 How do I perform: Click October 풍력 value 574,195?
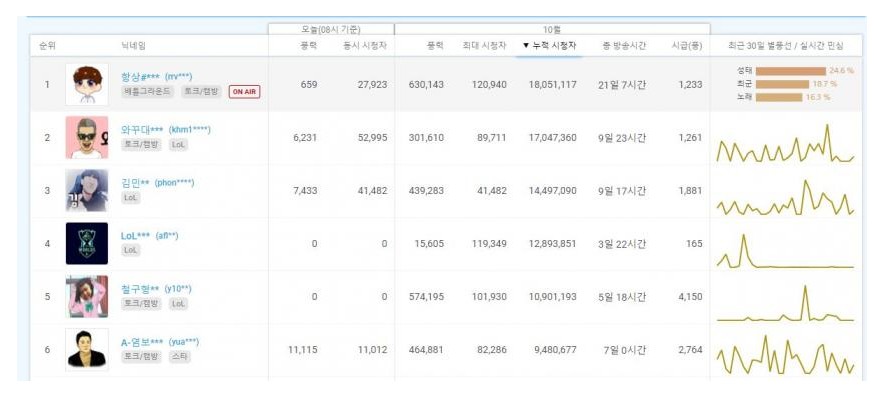pyautogui.click(x=426, y=296)
